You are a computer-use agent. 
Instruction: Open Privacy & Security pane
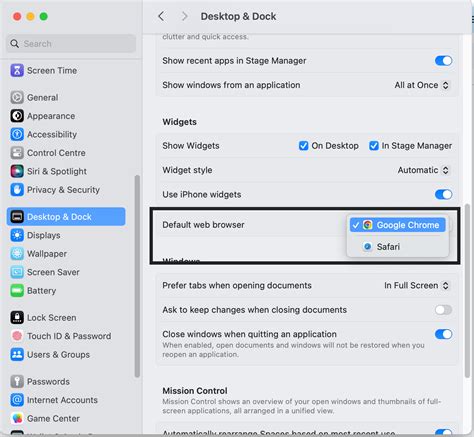pos(66,190)
